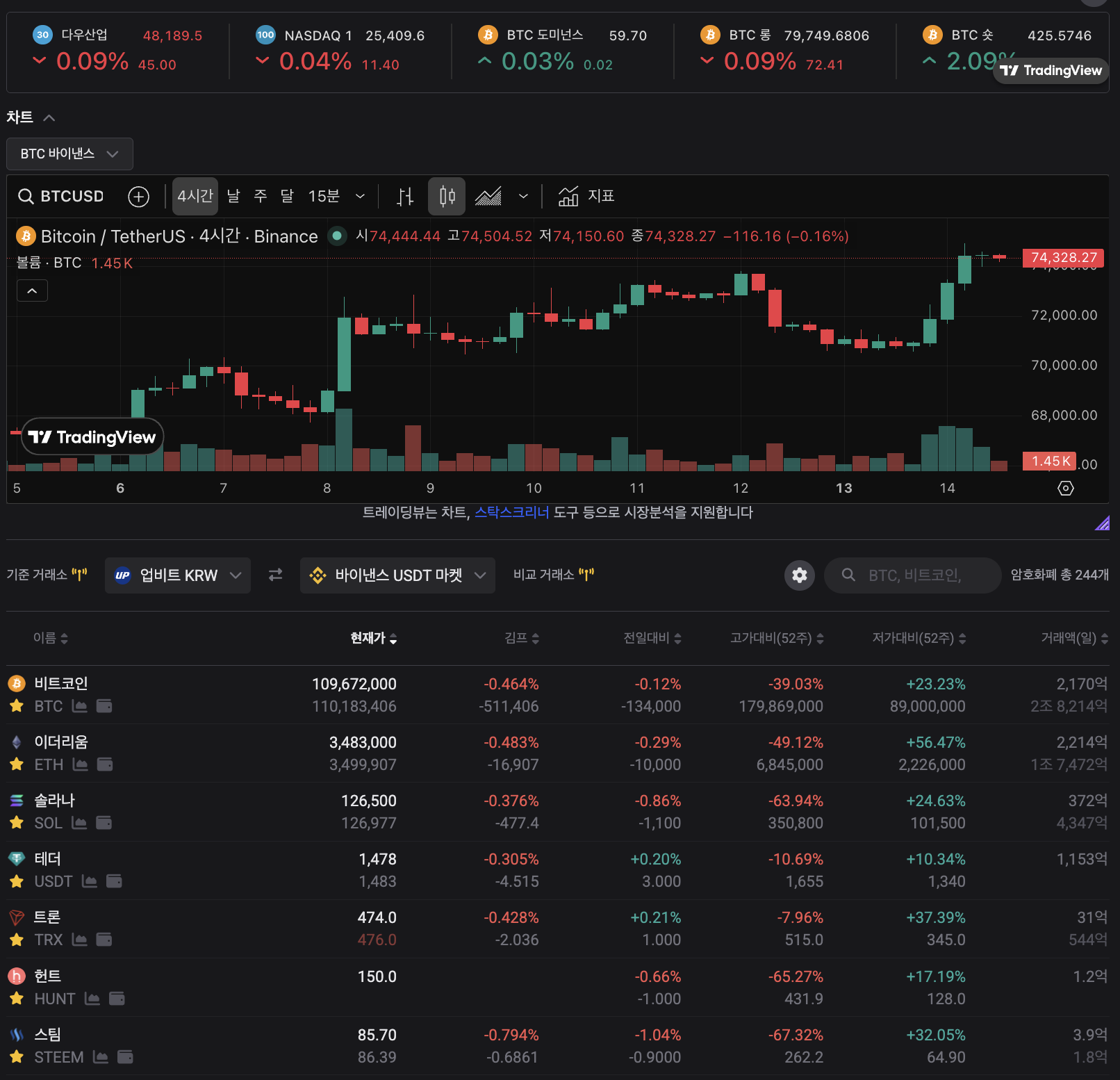This screenshot has width=1120, height=1080.
Task: Toggle favorite star for 헌트 HUNT
Action: tap(17, 999)
